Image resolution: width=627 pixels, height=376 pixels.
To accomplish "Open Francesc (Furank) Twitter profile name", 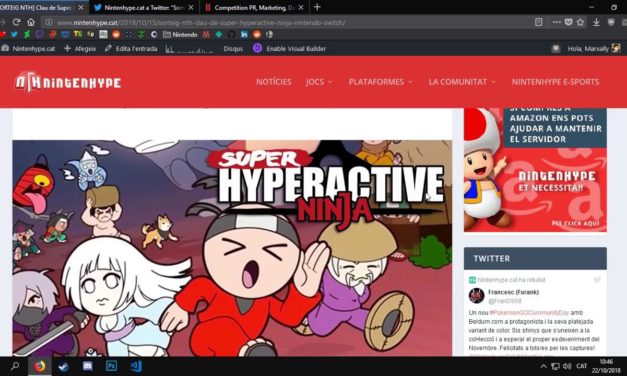I will click(x=513, y=292).
